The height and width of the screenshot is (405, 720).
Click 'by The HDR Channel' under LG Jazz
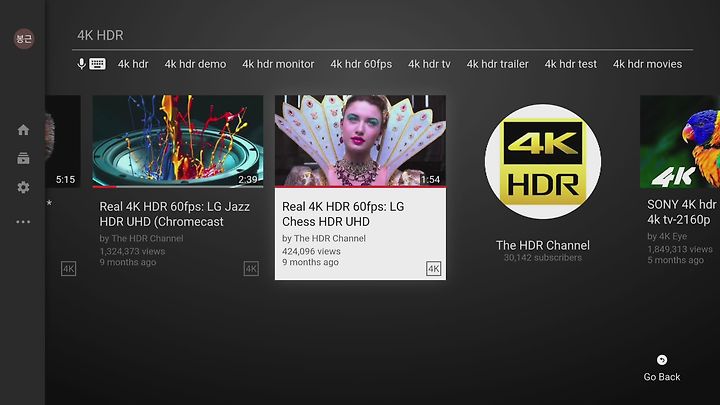(x=141, y=238)
